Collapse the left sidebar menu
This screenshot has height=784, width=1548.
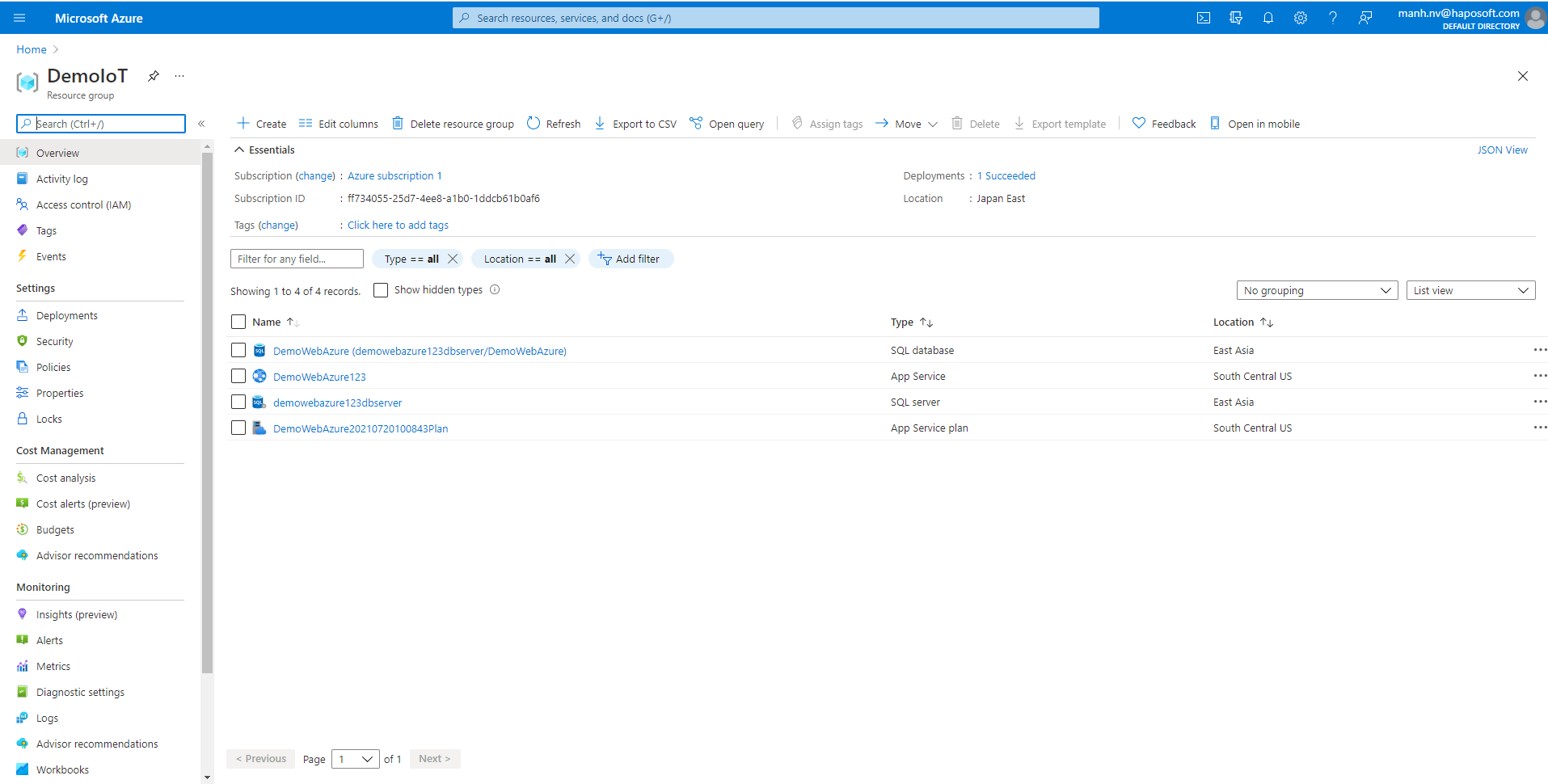point(201,124)
